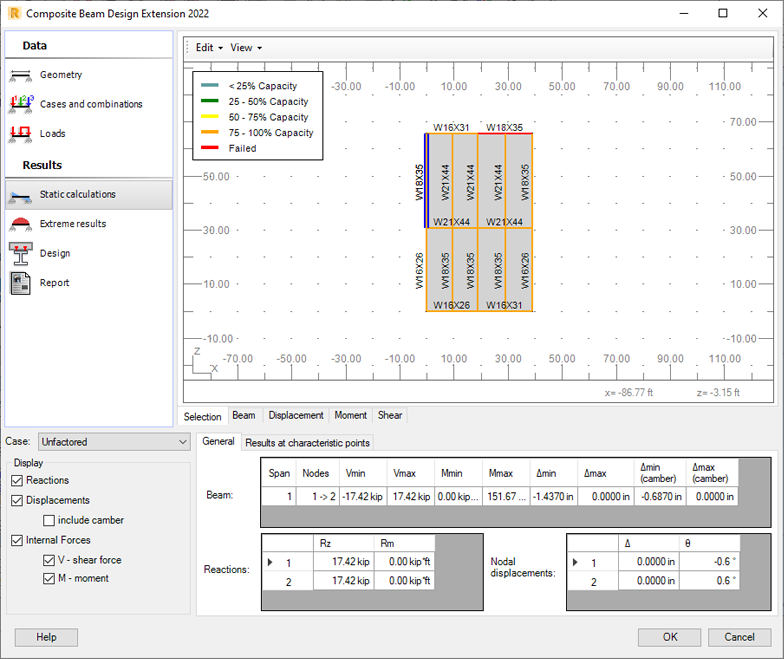Confirm with the OK button

click(x=670, y=638)
